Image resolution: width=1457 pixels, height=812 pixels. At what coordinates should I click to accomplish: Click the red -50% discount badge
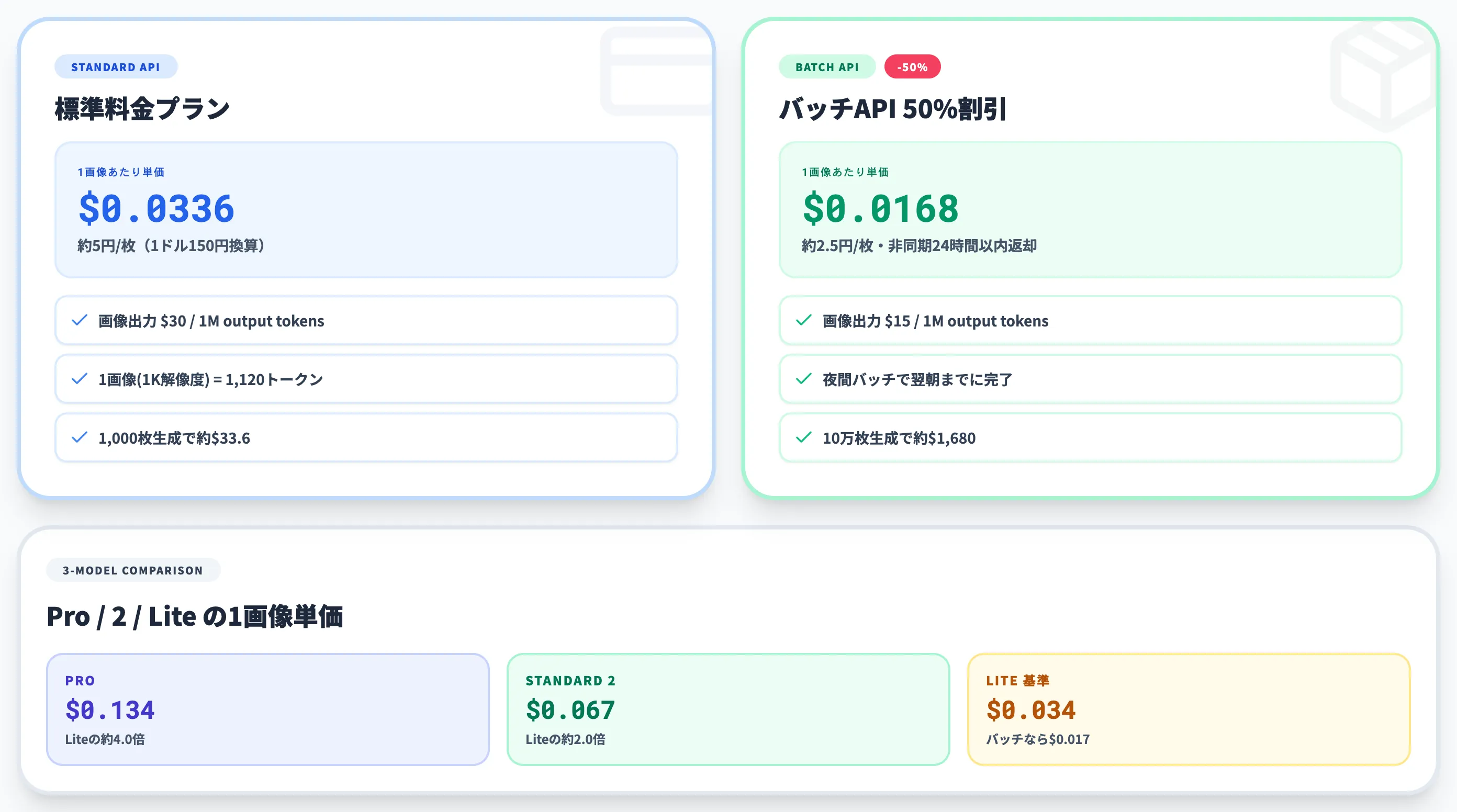912,67
